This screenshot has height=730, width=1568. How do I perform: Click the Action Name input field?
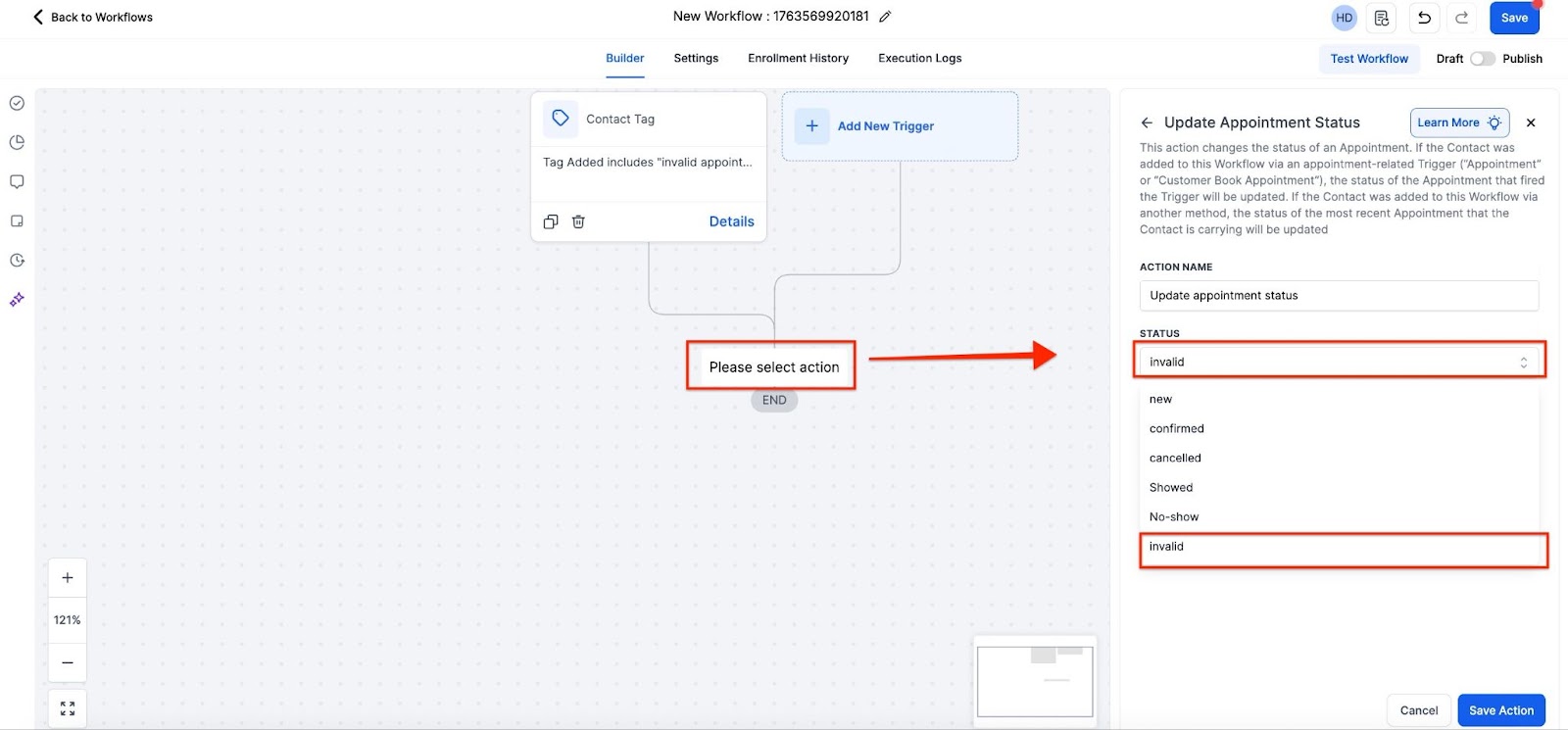[x=1339, y=295]
